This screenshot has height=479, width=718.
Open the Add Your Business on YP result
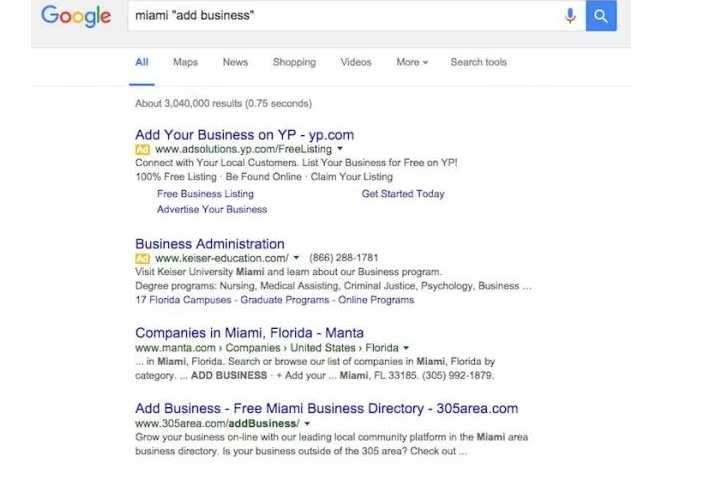245,135
